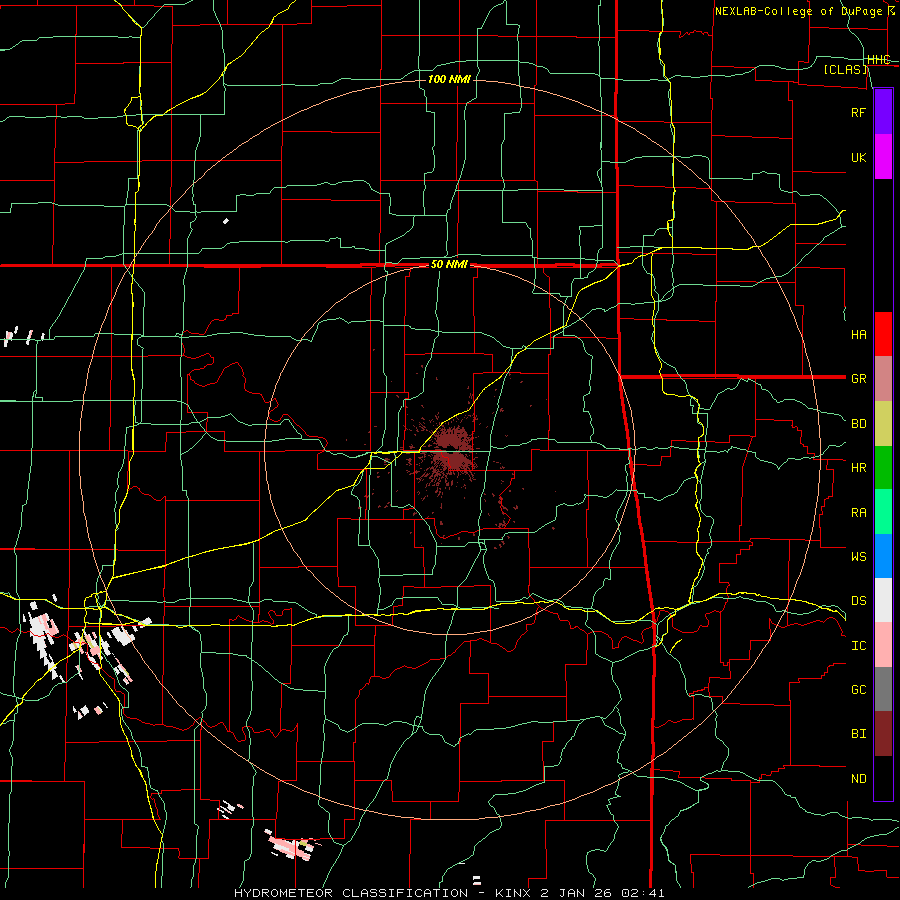Select the GC gray legend swatch
Image resolution: width=900 pixels, height=900 pixels.
pyautogui.click(x=883, y=689)
